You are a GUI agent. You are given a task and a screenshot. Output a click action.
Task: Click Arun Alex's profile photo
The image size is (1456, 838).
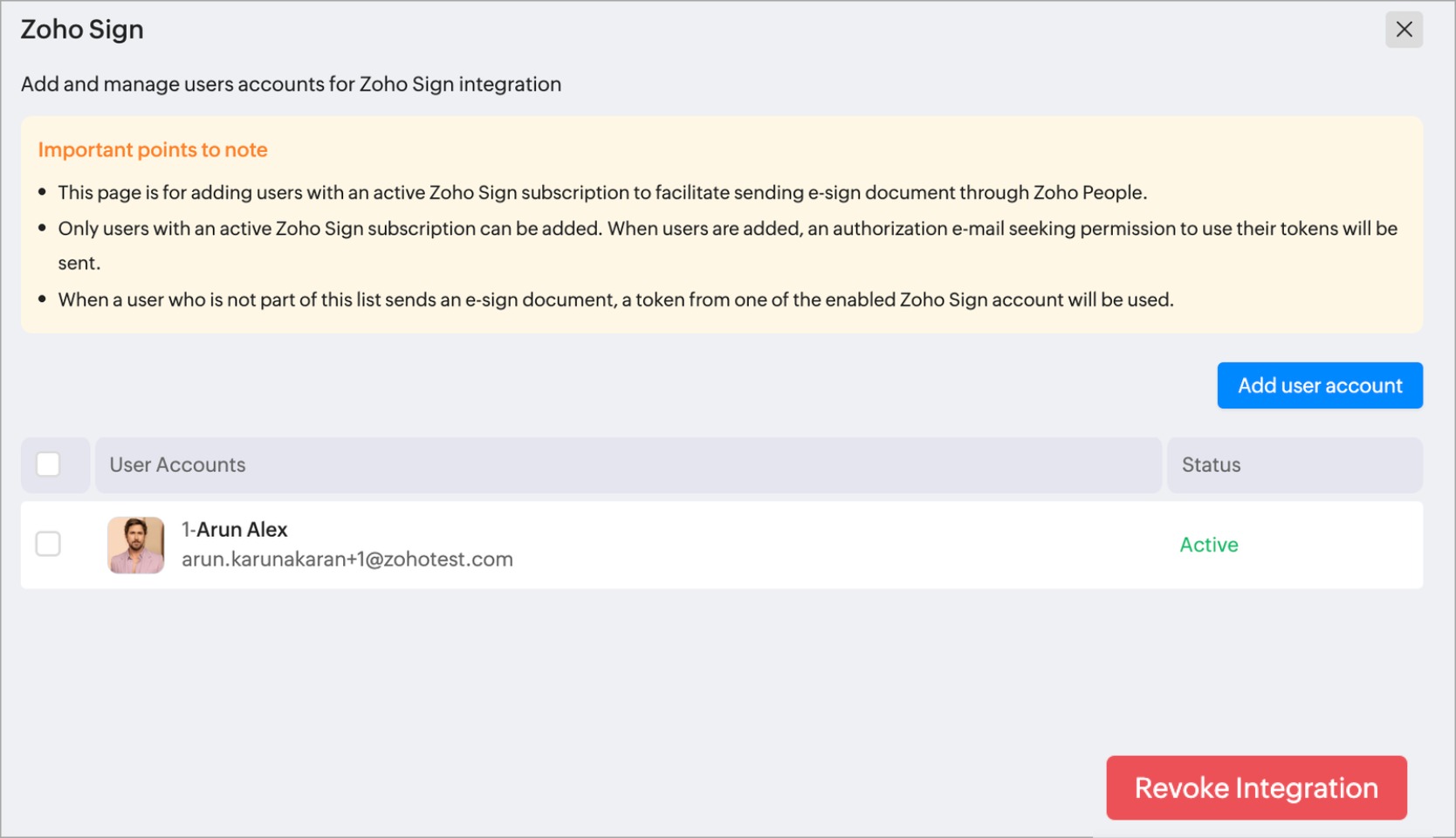136,545
